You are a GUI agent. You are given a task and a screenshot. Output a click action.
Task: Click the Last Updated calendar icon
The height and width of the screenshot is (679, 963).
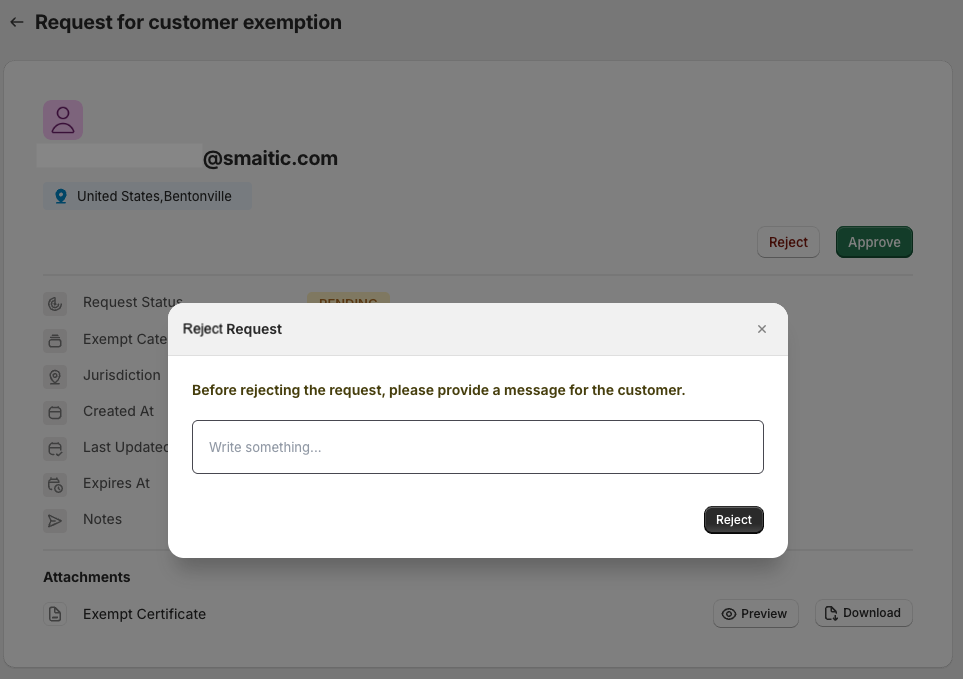tap(55, 449)
